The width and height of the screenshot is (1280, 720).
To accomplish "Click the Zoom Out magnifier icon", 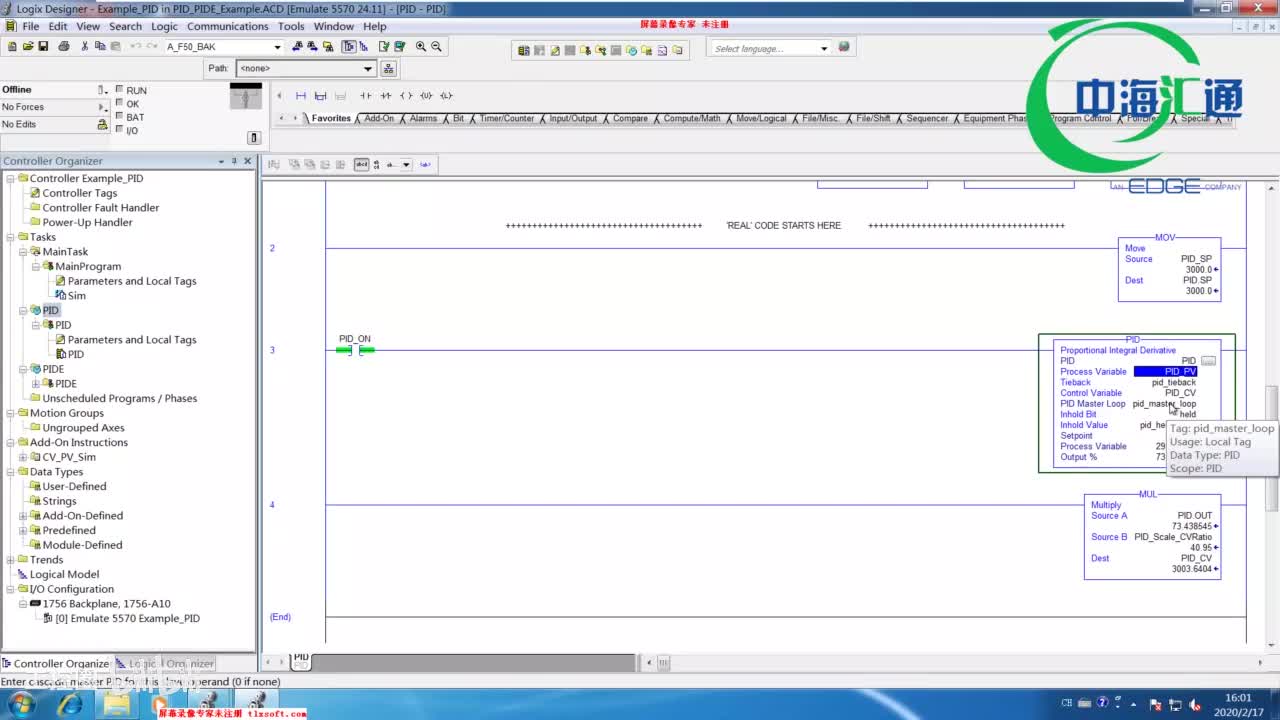I will tap(436, 46).
